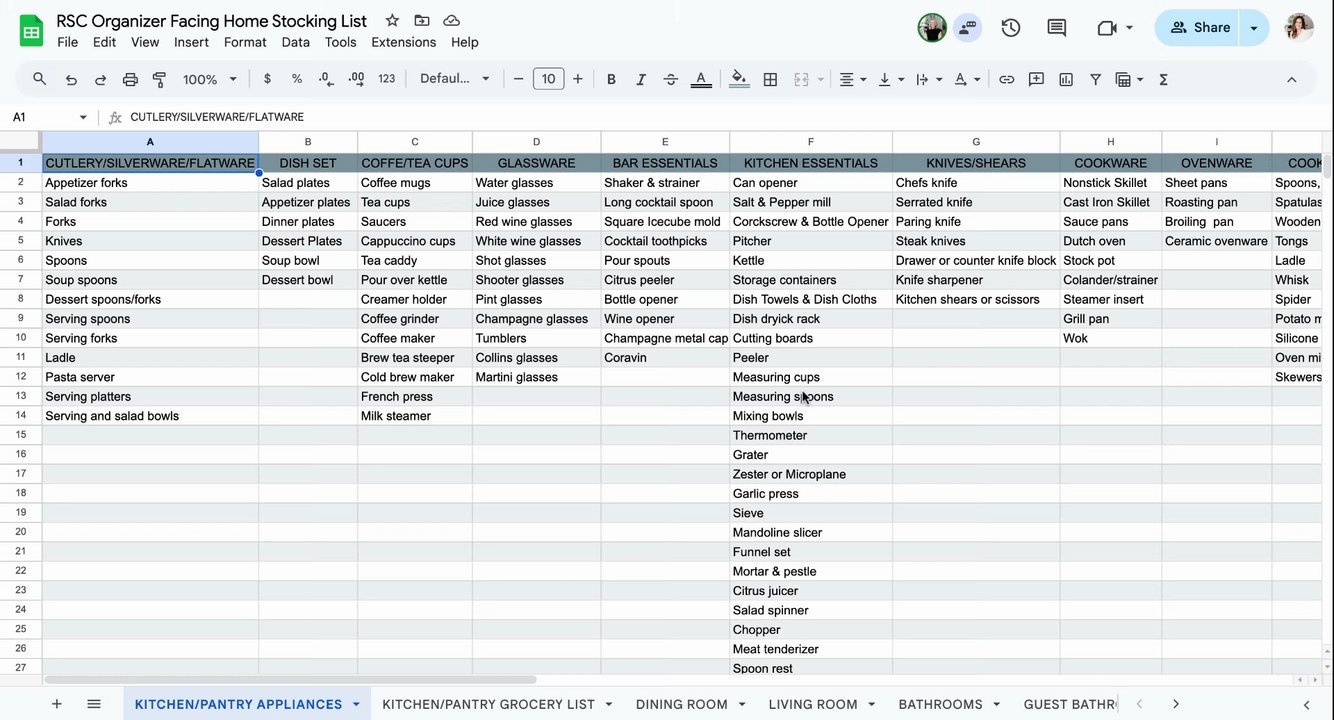Image resolution: width=1334 pixels, height=720 pixels.
Task: Toggle strikethrough formatting
Action: coord(671,79)
